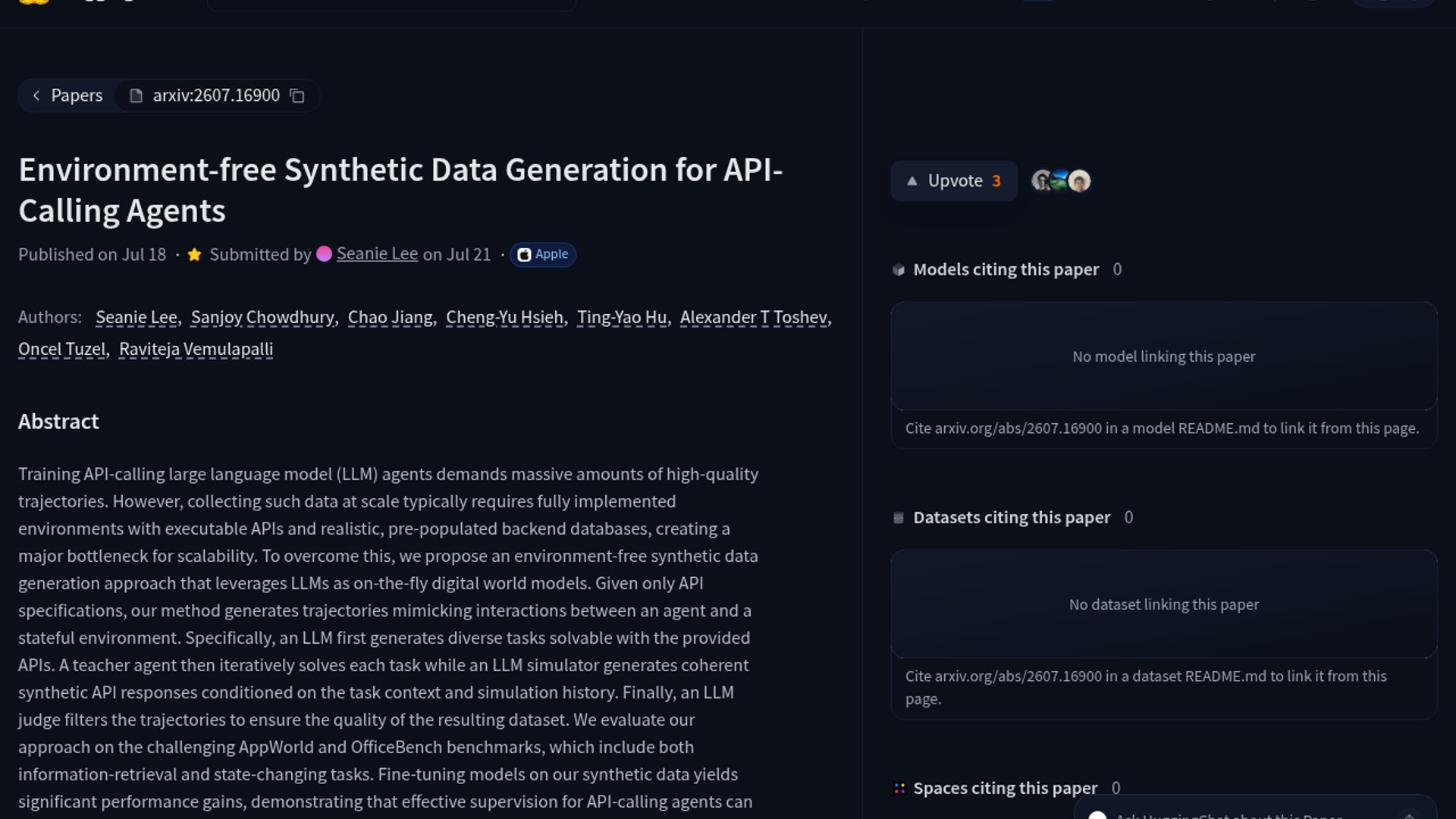Click the paper title heading
This screenshot has width=1456, height=819.
tap(400, 190)
